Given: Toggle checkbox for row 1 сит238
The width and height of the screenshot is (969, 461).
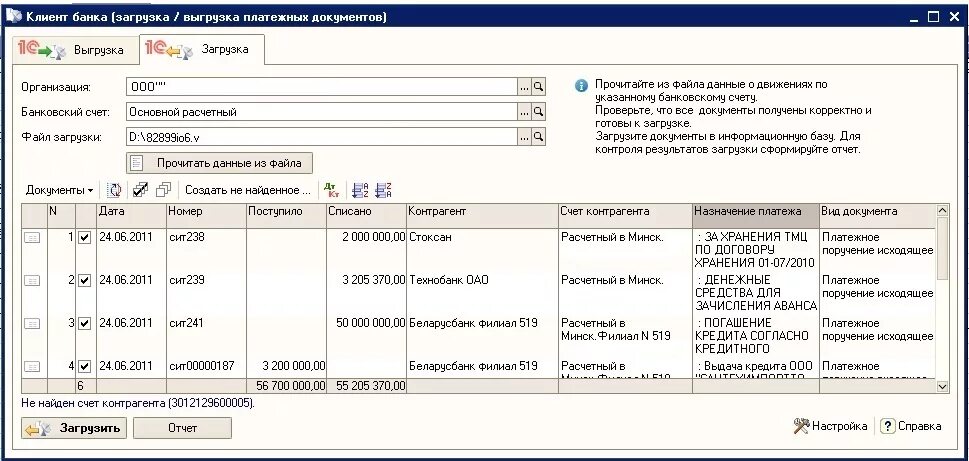Looking at the screenshot, I should [85, 237].
